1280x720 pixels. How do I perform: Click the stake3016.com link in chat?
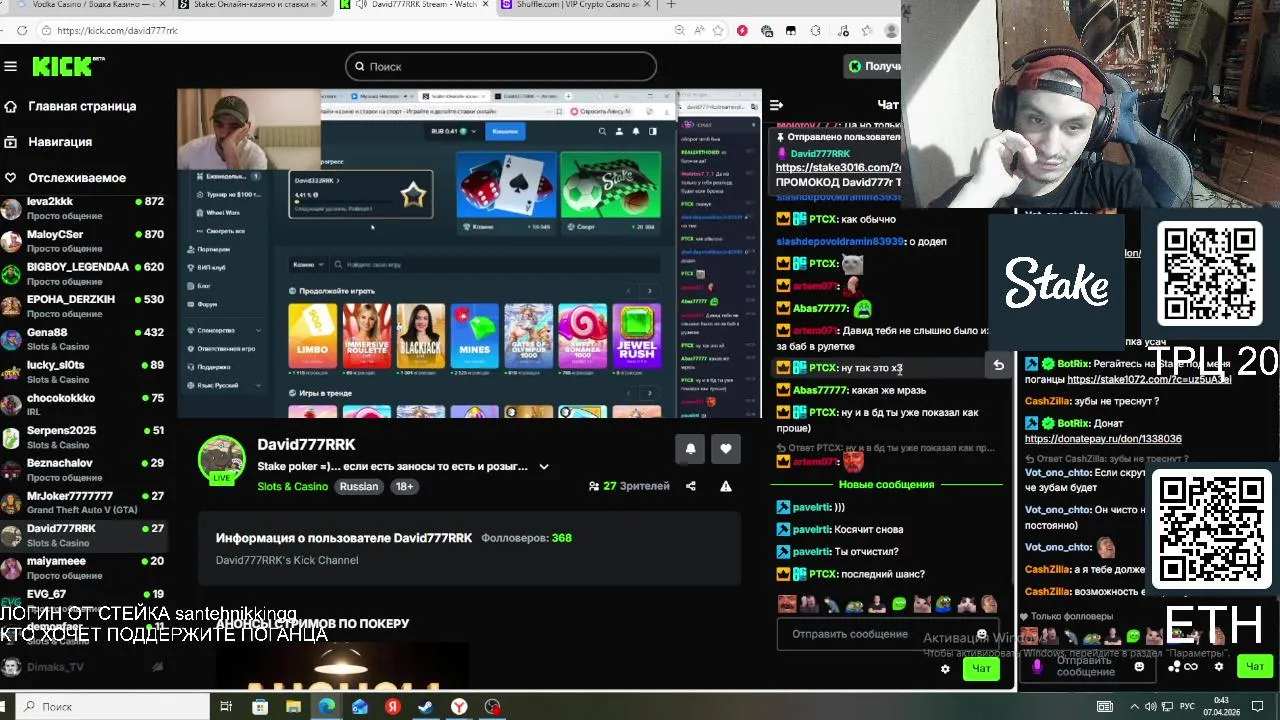coord(838,168)
